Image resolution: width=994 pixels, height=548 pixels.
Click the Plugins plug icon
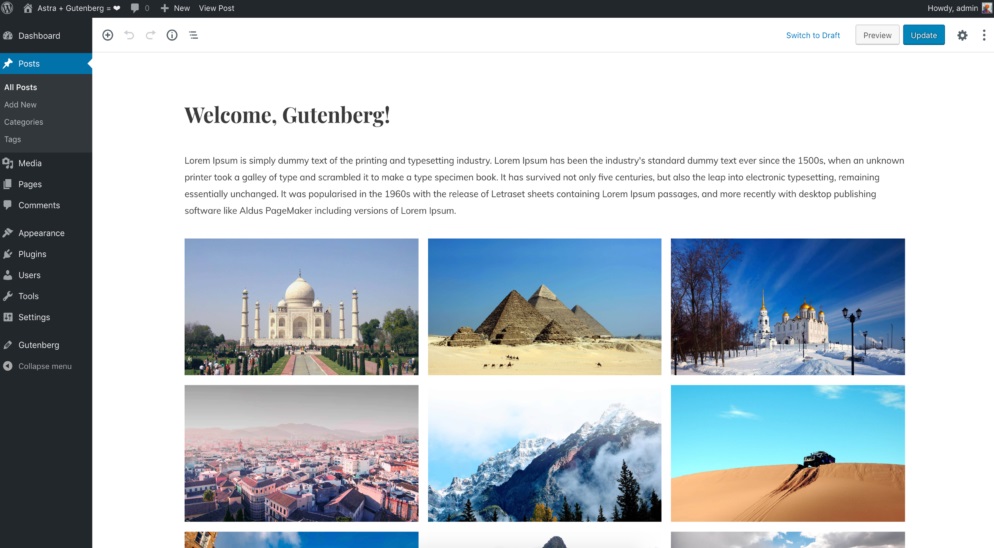[x=8, y=254]
